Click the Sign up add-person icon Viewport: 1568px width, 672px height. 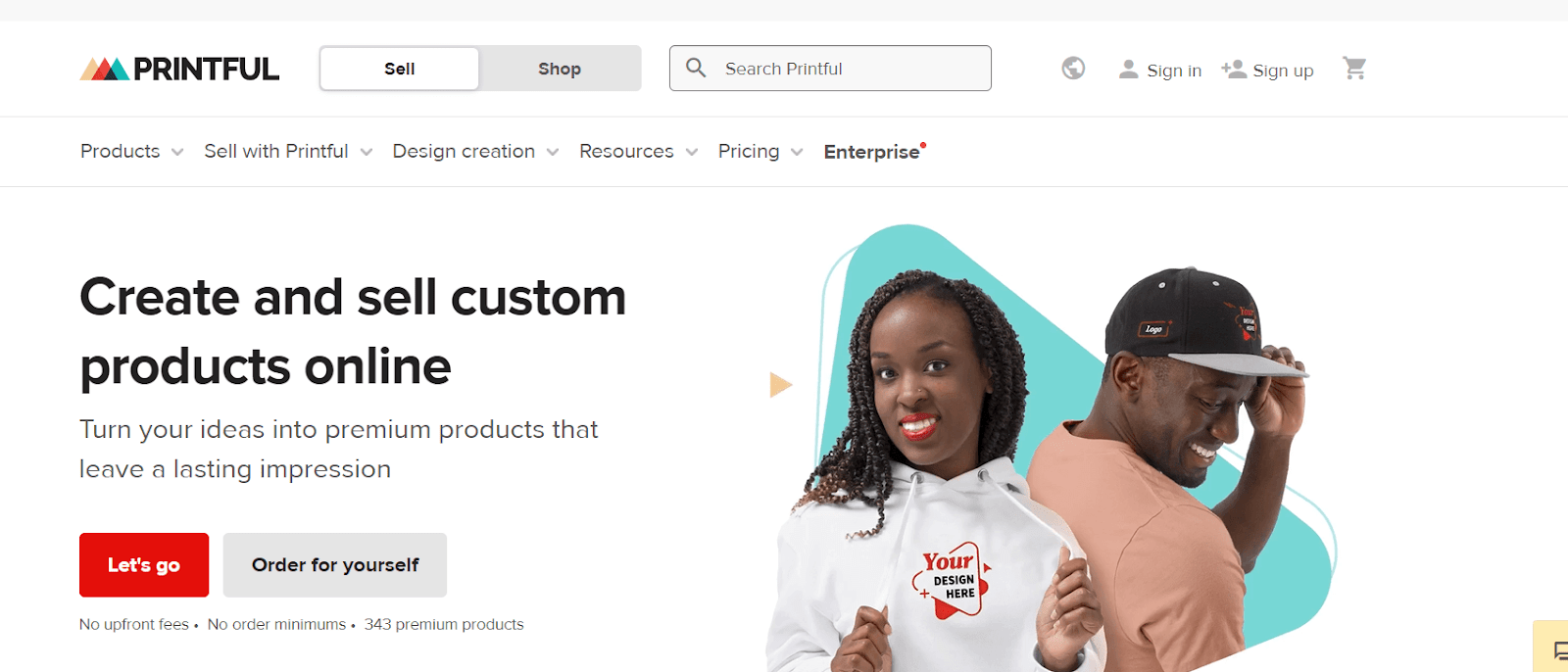pos(1234,70)
